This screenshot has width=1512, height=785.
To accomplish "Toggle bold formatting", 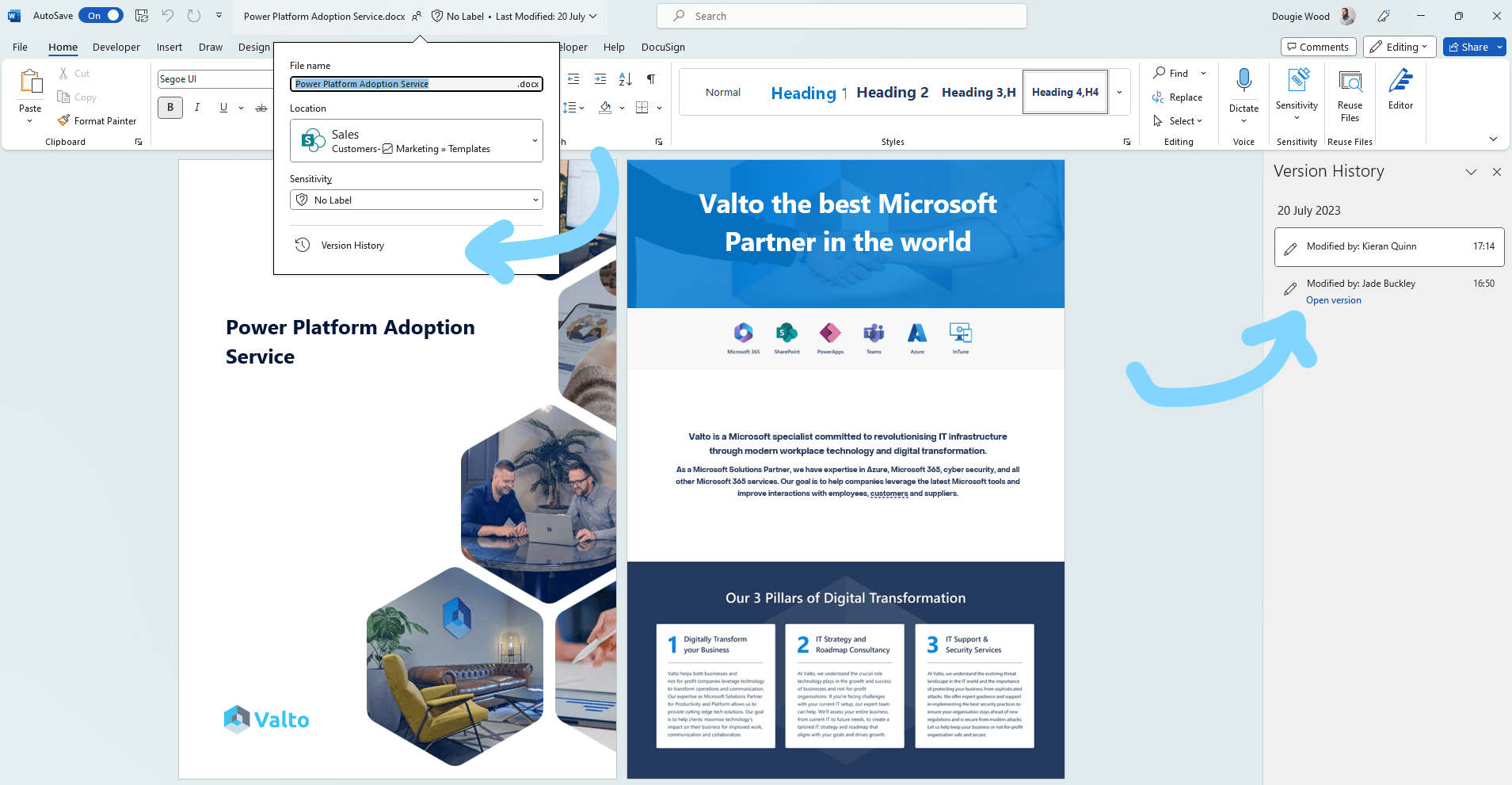I will coord(169,107).
